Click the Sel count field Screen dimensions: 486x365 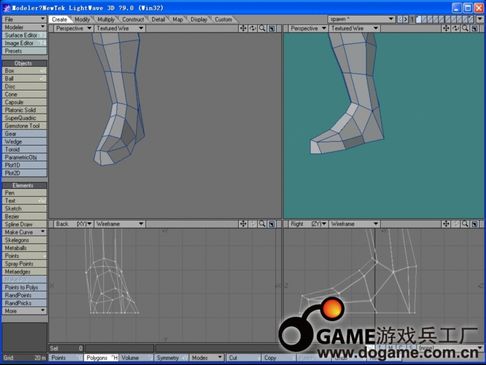pos(66,348)
